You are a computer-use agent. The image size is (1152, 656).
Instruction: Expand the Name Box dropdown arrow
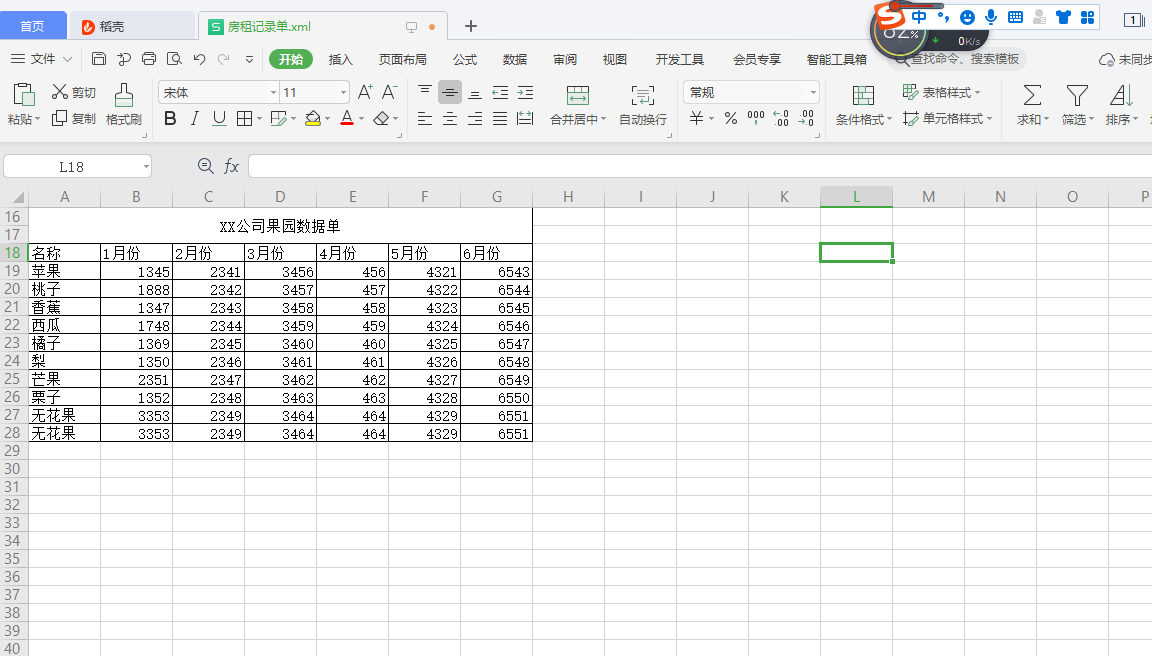pyautogui.click(x=146, y=167)
